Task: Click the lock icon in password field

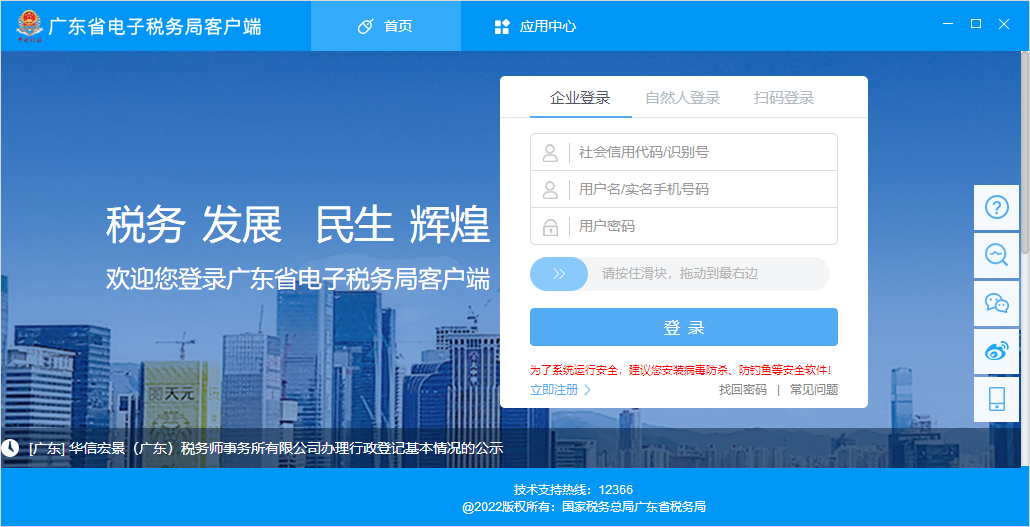Action: [550, 227]
